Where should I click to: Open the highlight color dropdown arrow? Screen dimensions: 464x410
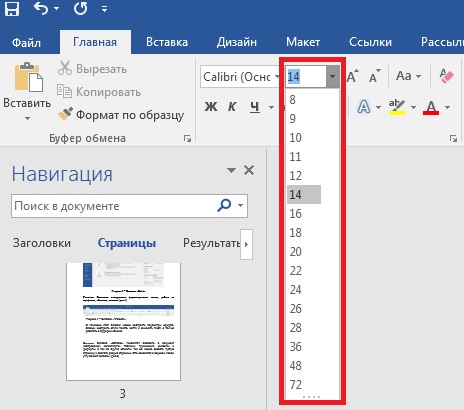coord(413,107)
